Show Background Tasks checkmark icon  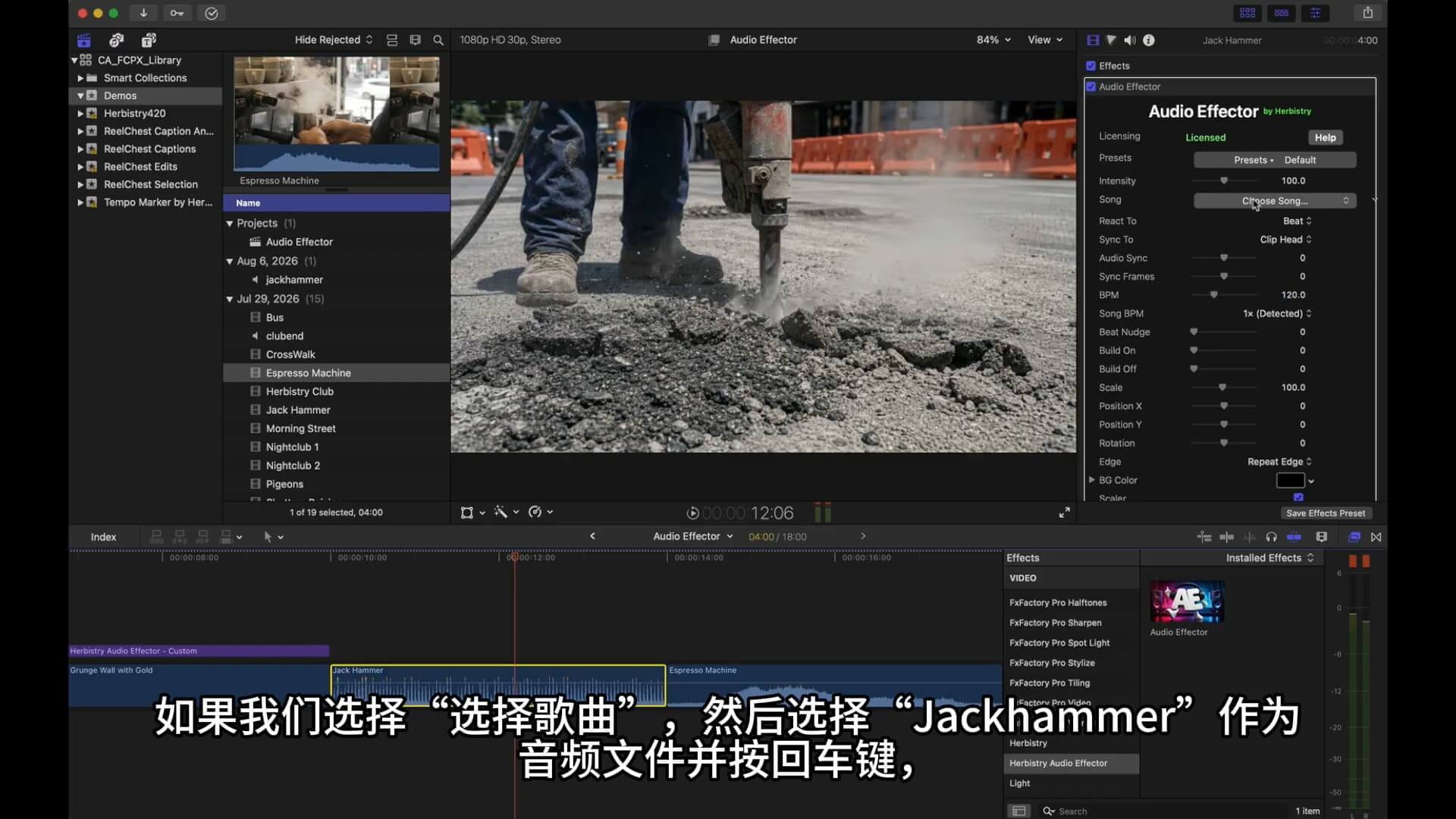pos(212,13)
